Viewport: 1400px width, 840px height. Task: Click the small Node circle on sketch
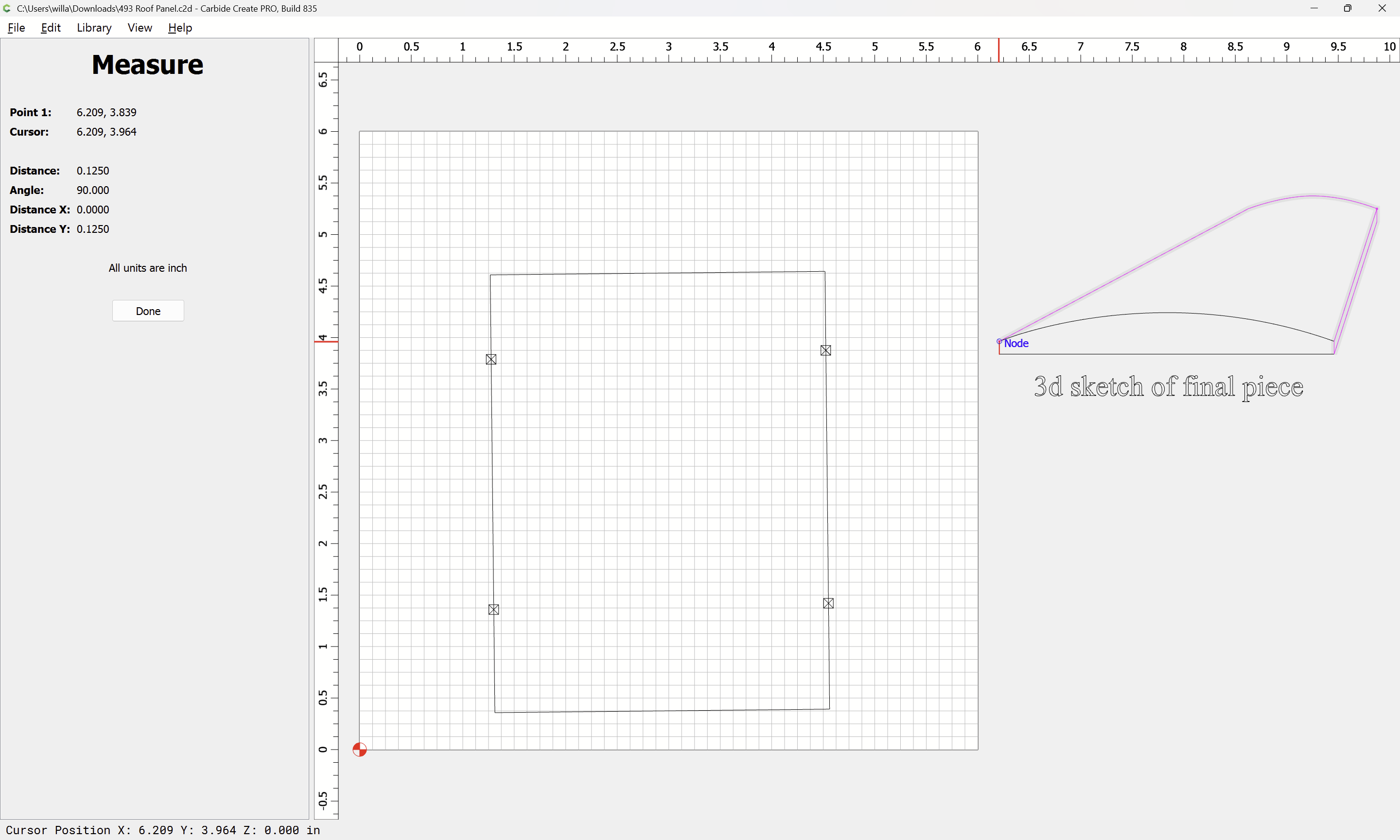pyautogui.click(x=999, y=341)
